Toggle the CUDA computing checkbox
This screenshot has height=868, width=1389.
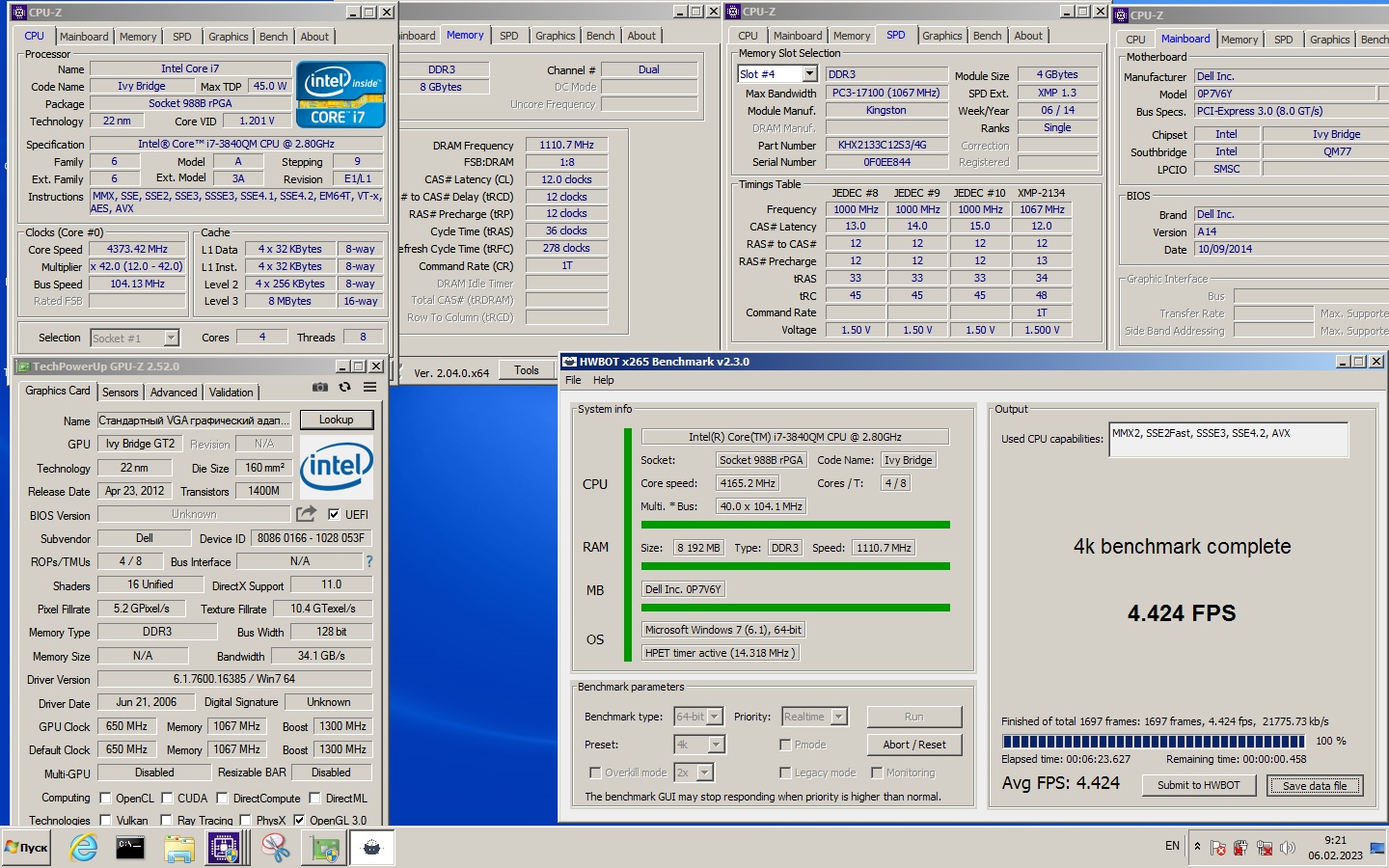pos(167,798)
